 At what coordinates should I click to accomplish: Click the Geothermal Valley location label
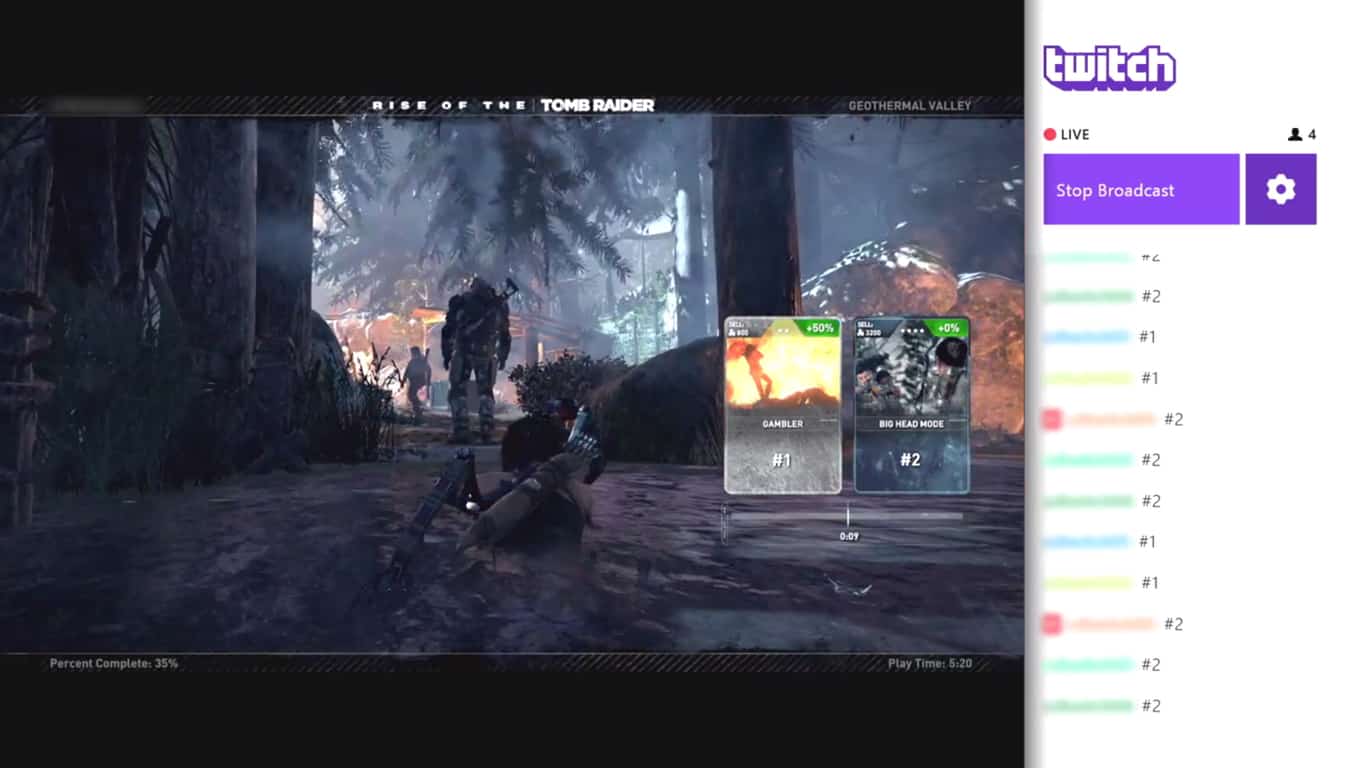tap(909, 105)
